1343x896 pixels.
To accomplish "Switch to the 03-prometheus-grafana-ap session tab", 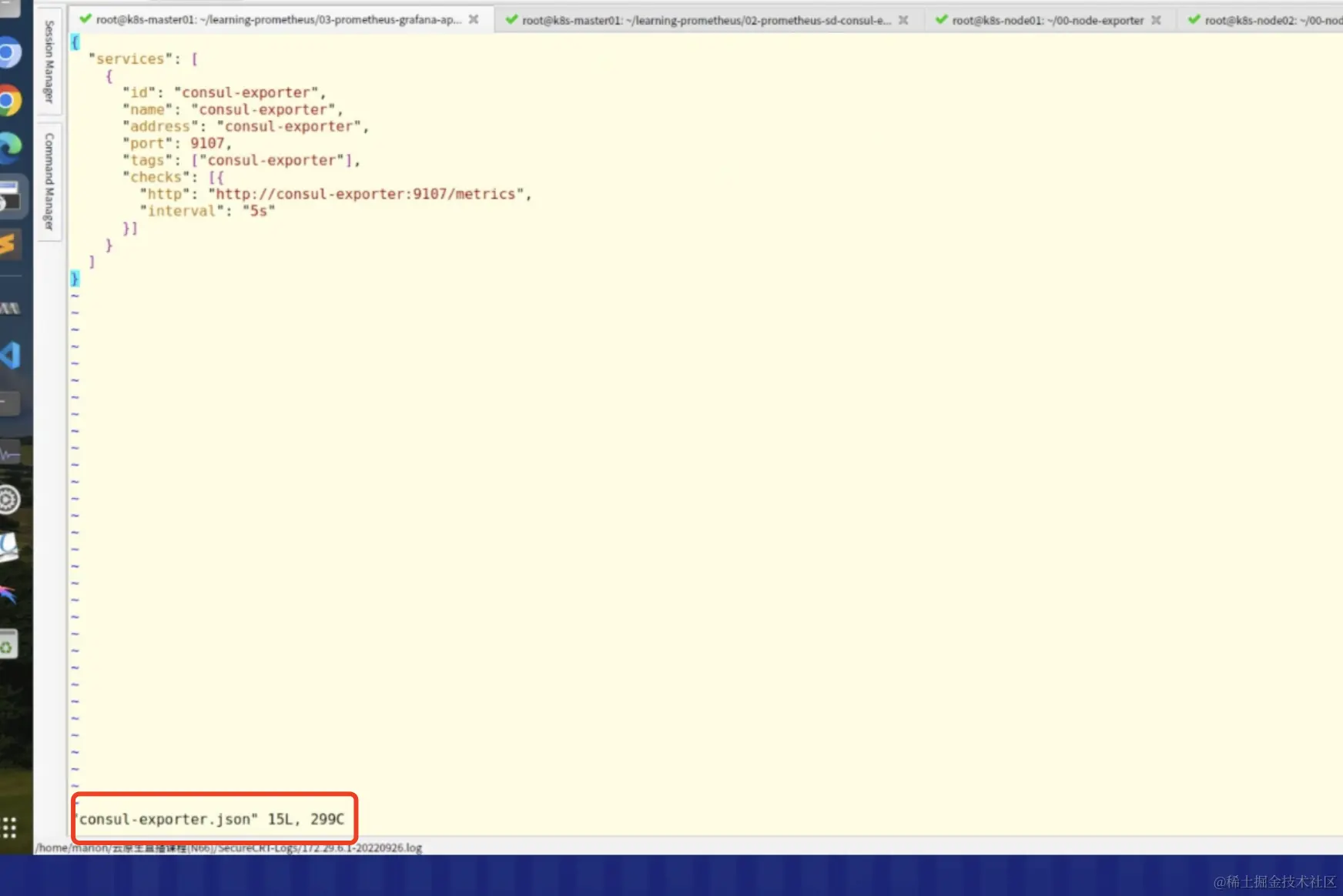I will (x=280, y=19).
